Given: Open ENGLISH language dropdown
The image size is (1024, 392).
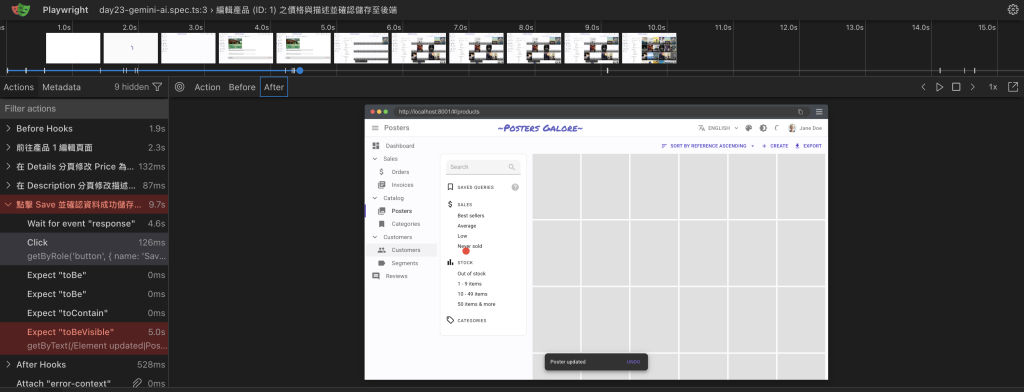Looking at the screenshot, I should [x=718, y=128].
